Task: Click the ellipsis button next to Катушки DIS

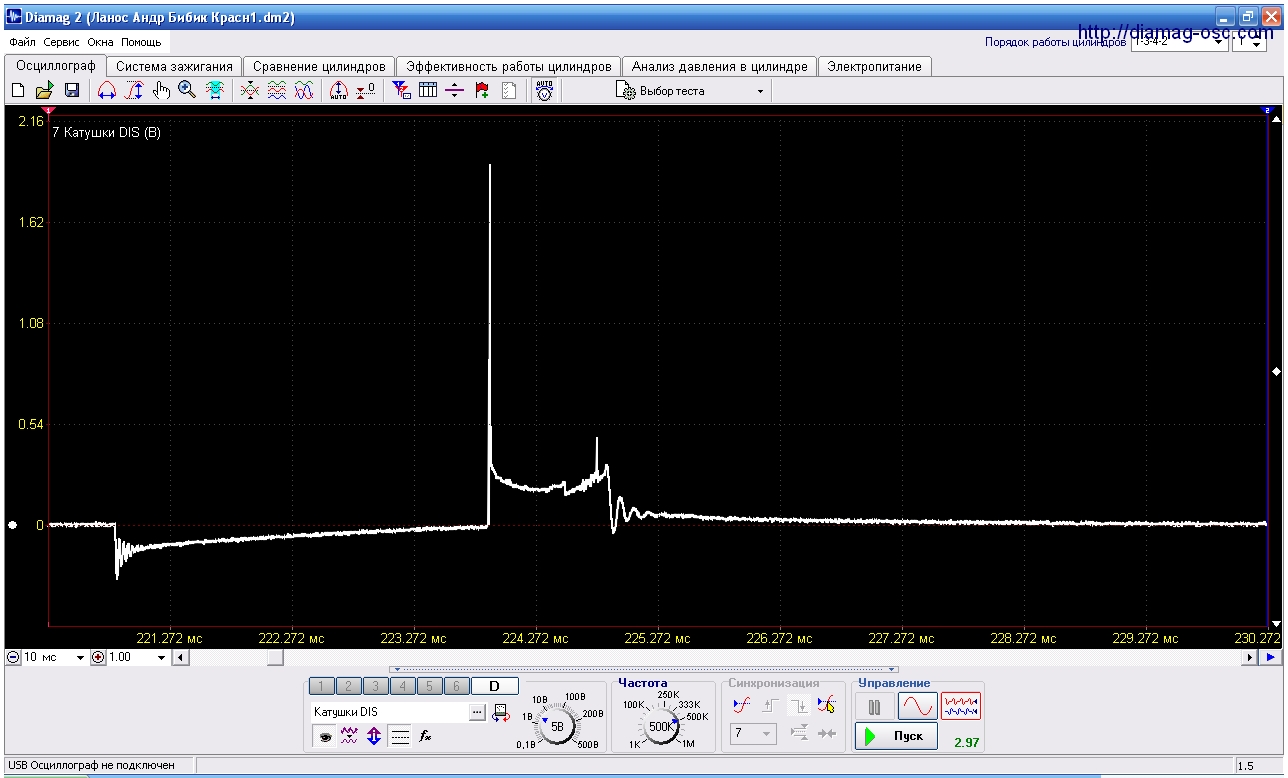Action: (x=477, y=712)
